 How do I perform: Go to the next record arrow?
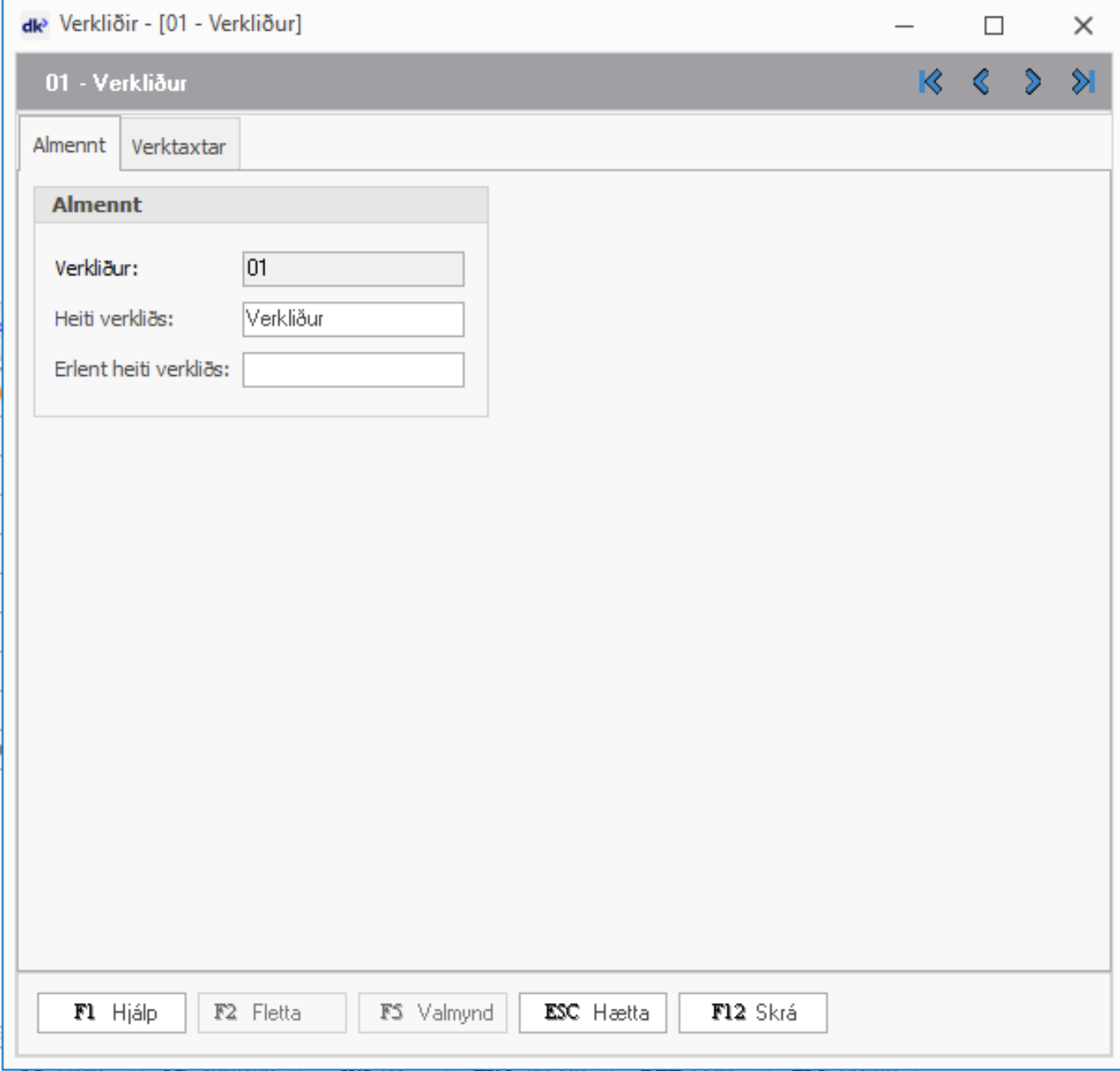(x=1032, y=82)
